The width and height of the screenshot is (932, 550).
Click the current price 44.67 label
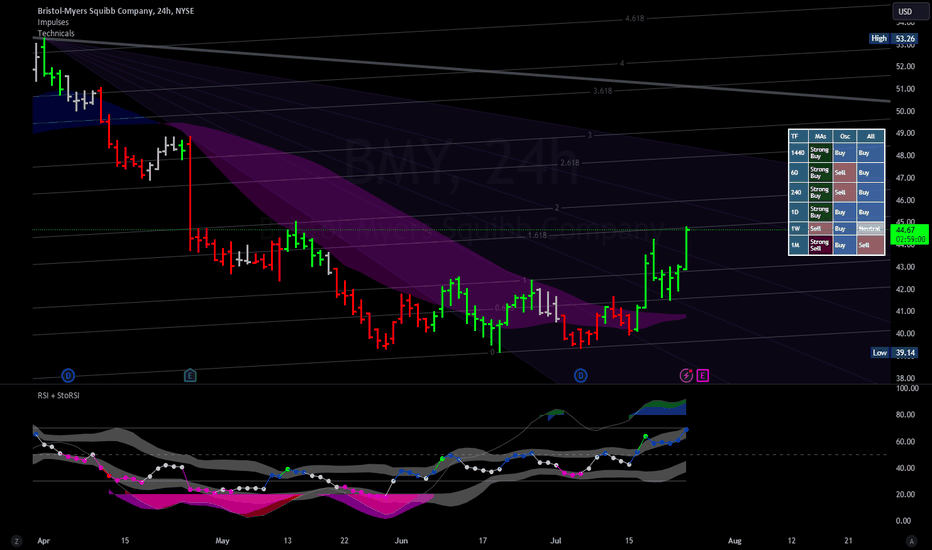coord(910,234)
